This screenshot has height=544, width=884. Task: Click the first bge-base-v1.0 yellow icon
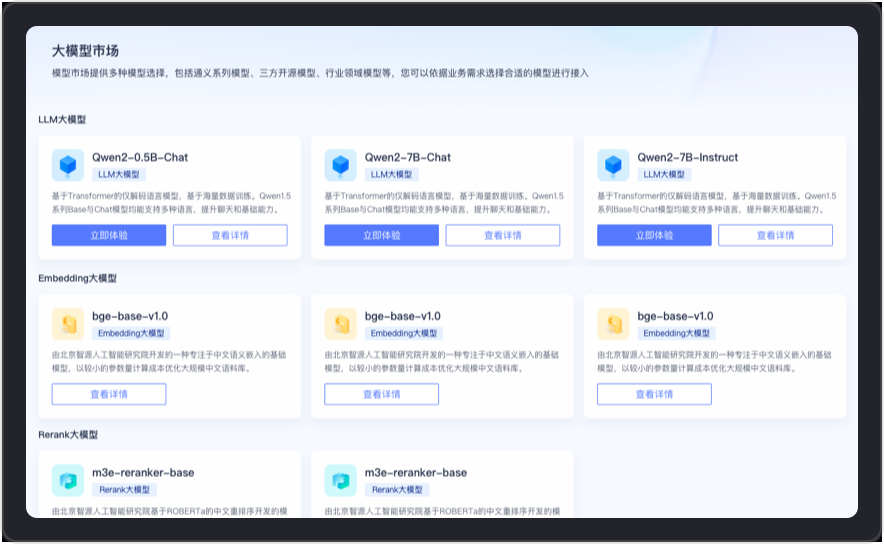pos(68,323)
